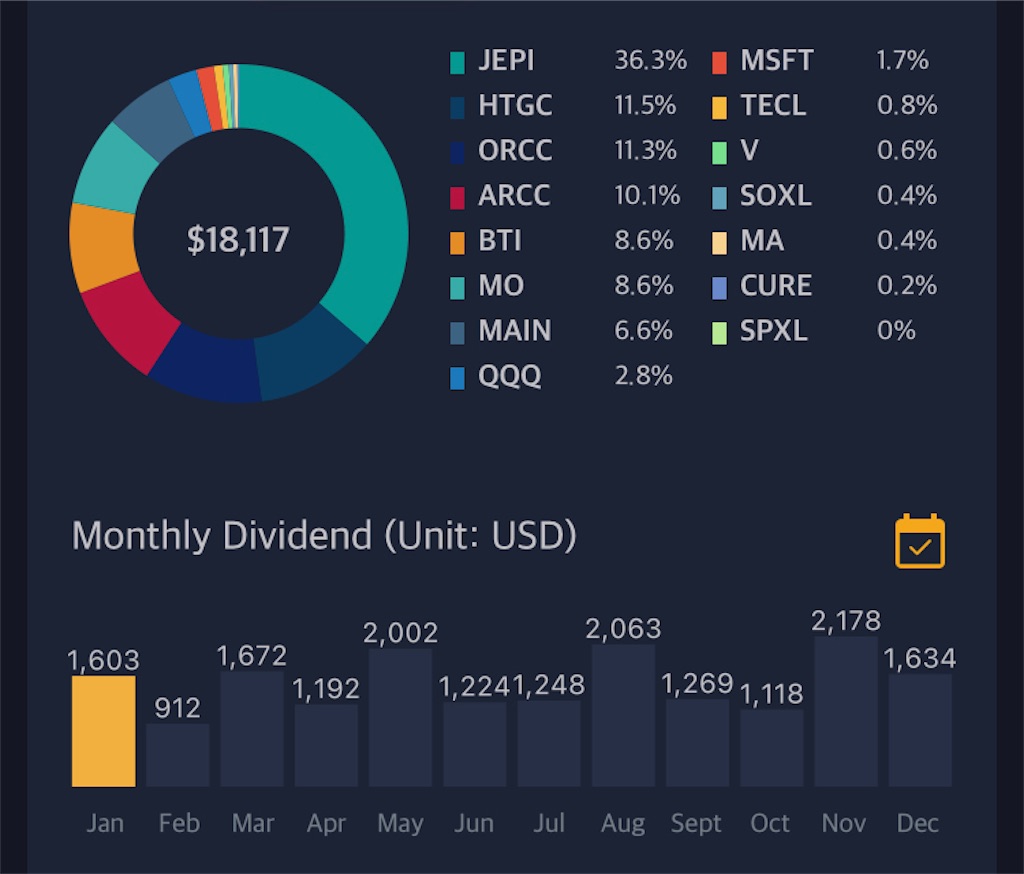
Task: Click the MSFT legend color swatch
Action: point(719,62)
